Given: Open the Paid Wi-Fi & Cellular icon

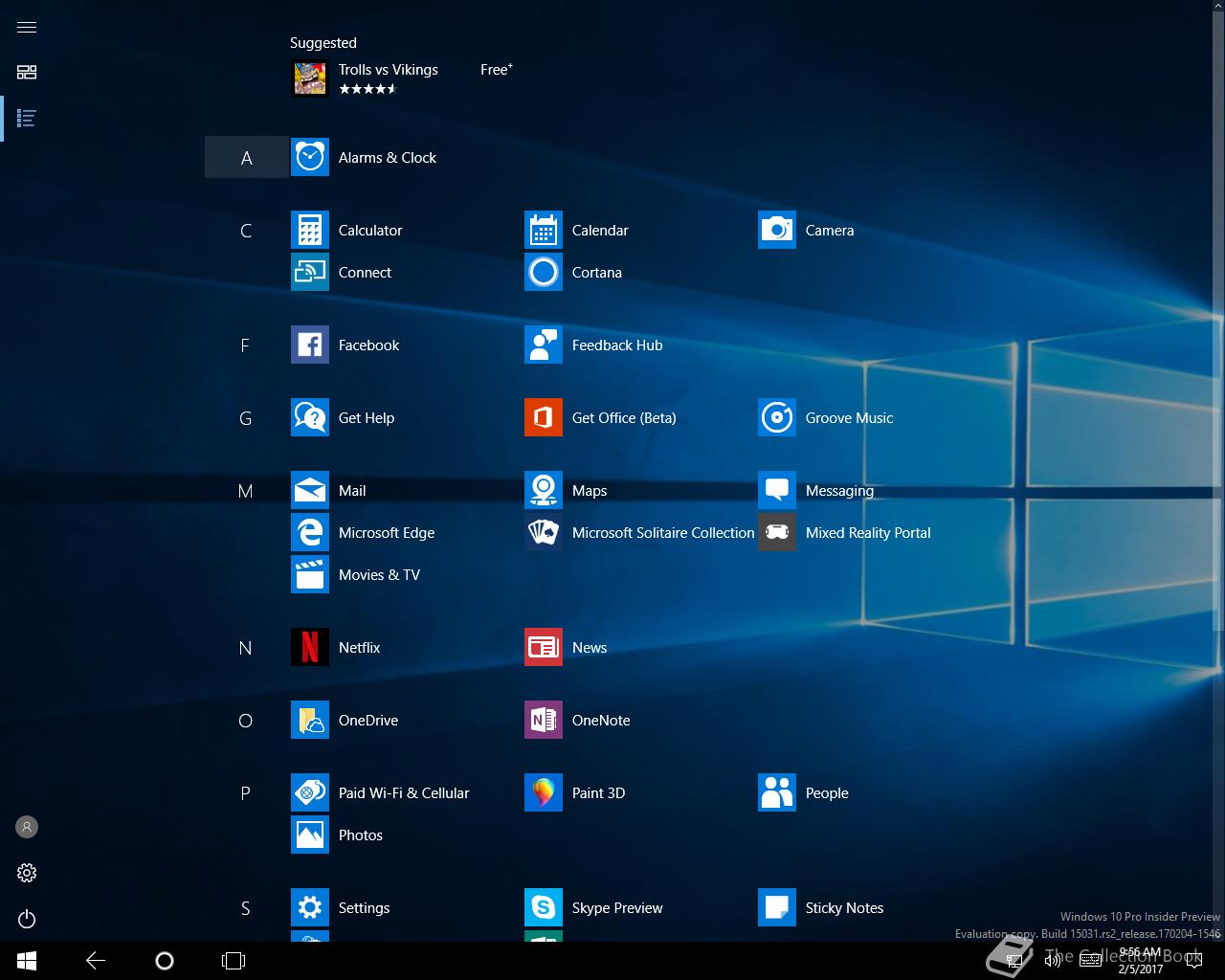Looking at the screenshot, I should click(310, 792).
